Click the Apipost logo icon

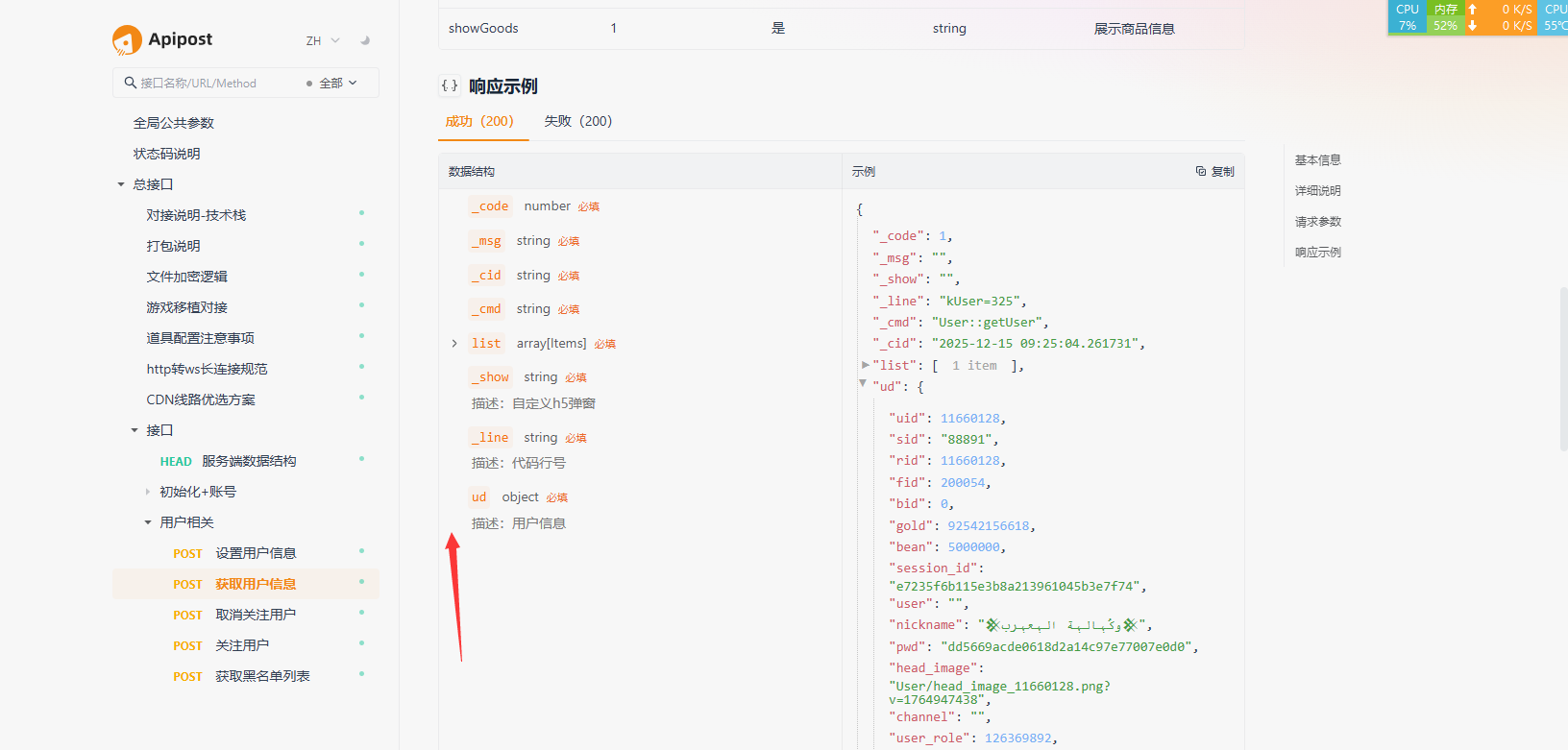point(127,39)
